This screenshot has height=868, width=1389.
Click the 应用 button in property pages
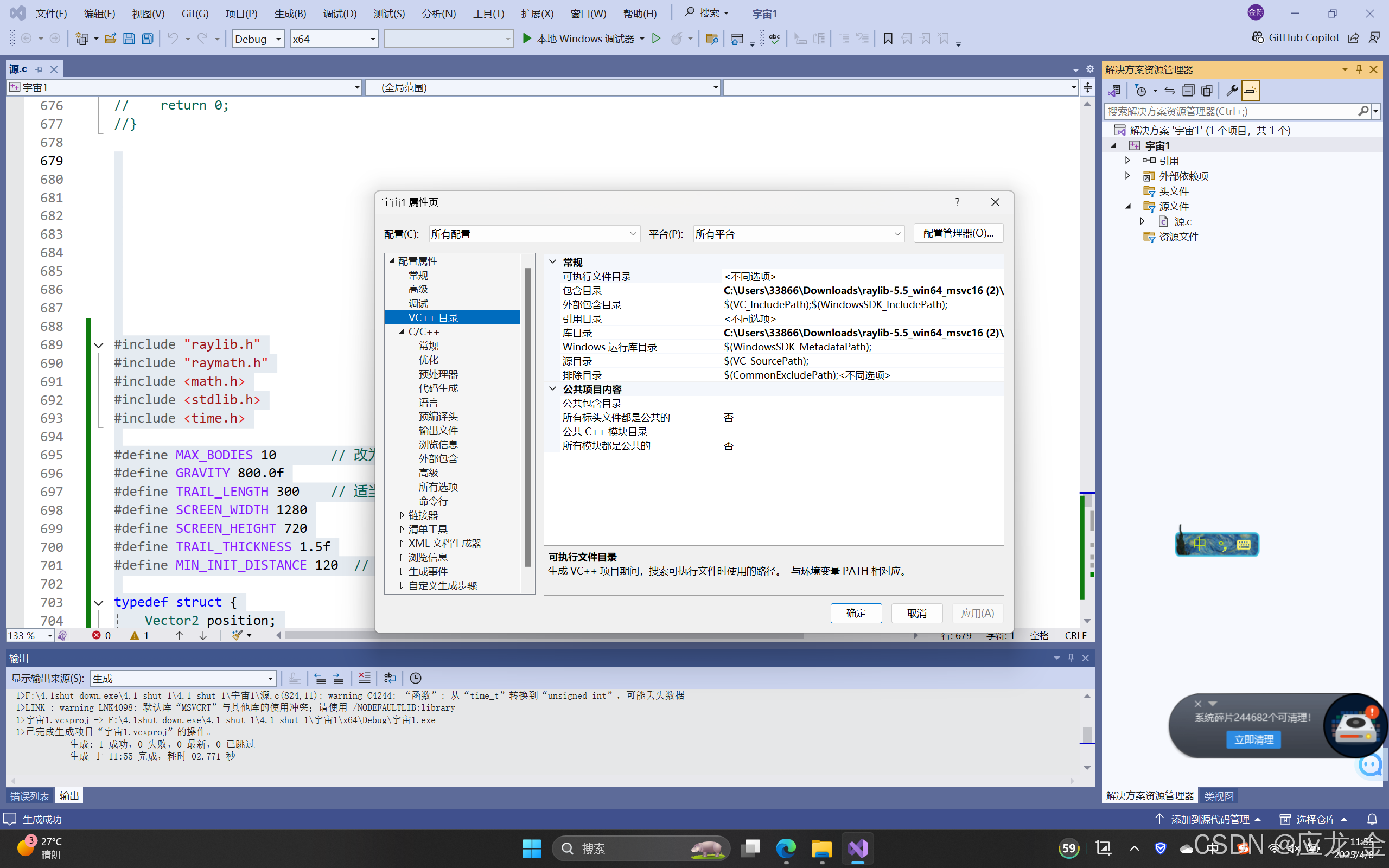pos(978,613)
